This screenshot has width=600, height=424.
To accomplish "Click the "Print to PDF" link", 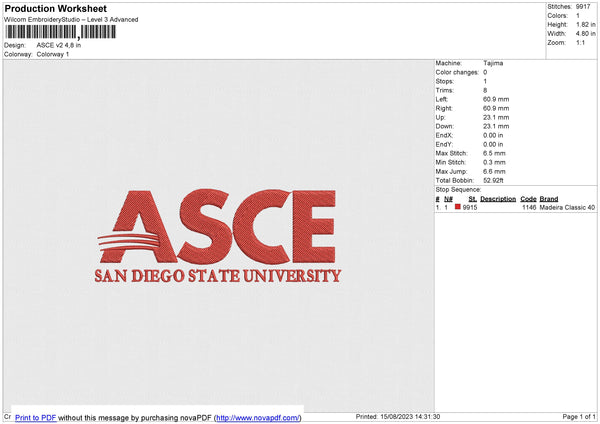I will [x=36, y=417].
